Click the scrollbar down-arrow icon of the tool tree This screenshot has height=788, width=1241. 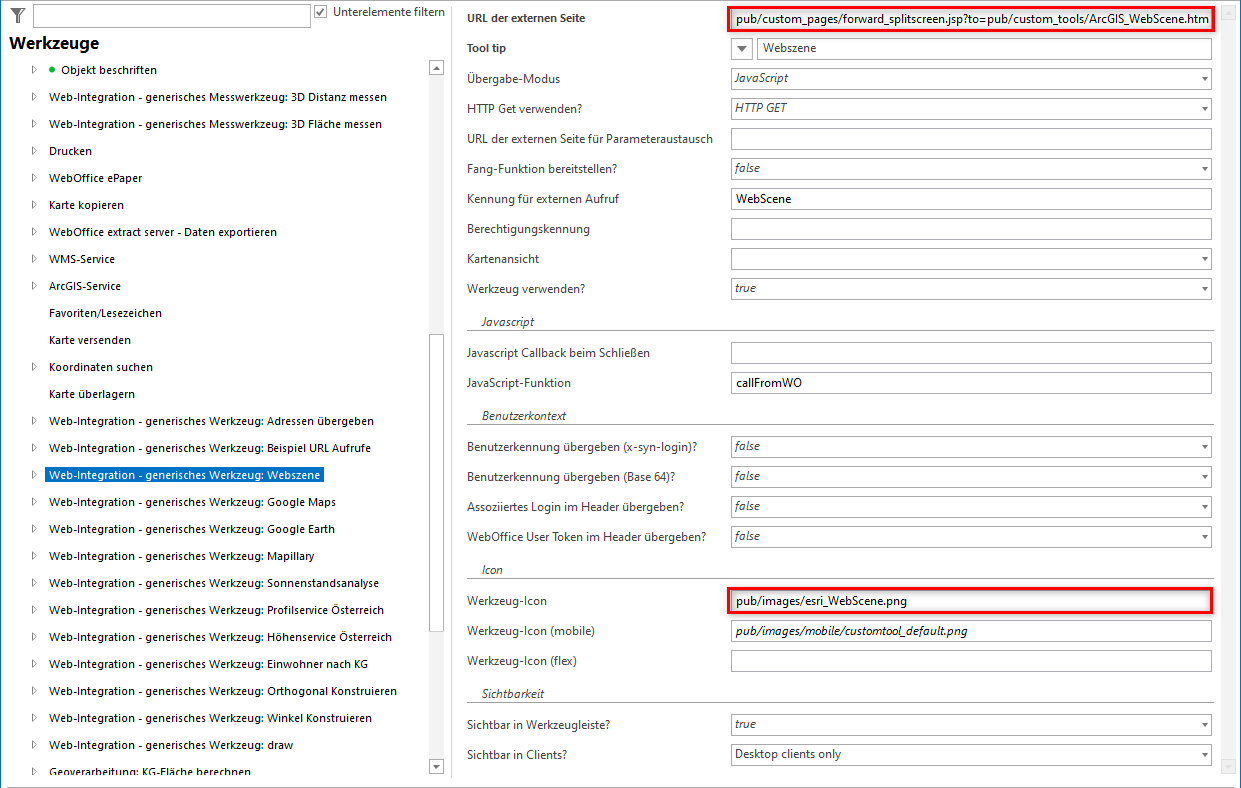click(x=436, y=766)
